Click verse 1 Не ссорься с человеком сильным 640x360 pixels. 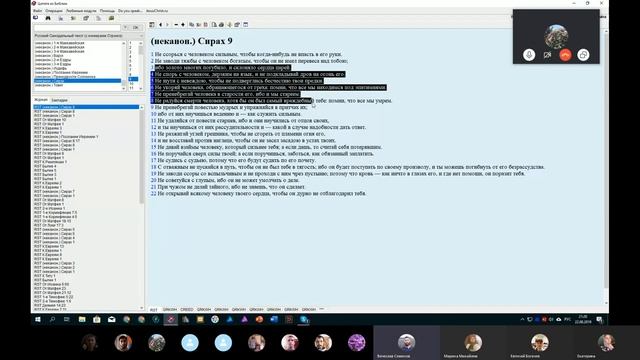point(247,54)
